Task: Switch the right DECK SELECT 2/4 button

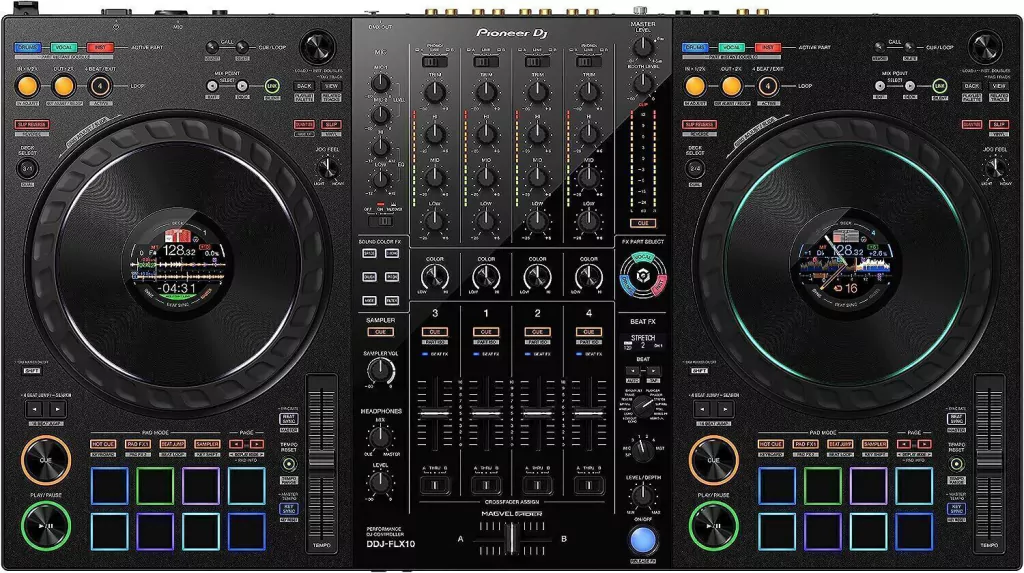Action: (x=696, y=169)
